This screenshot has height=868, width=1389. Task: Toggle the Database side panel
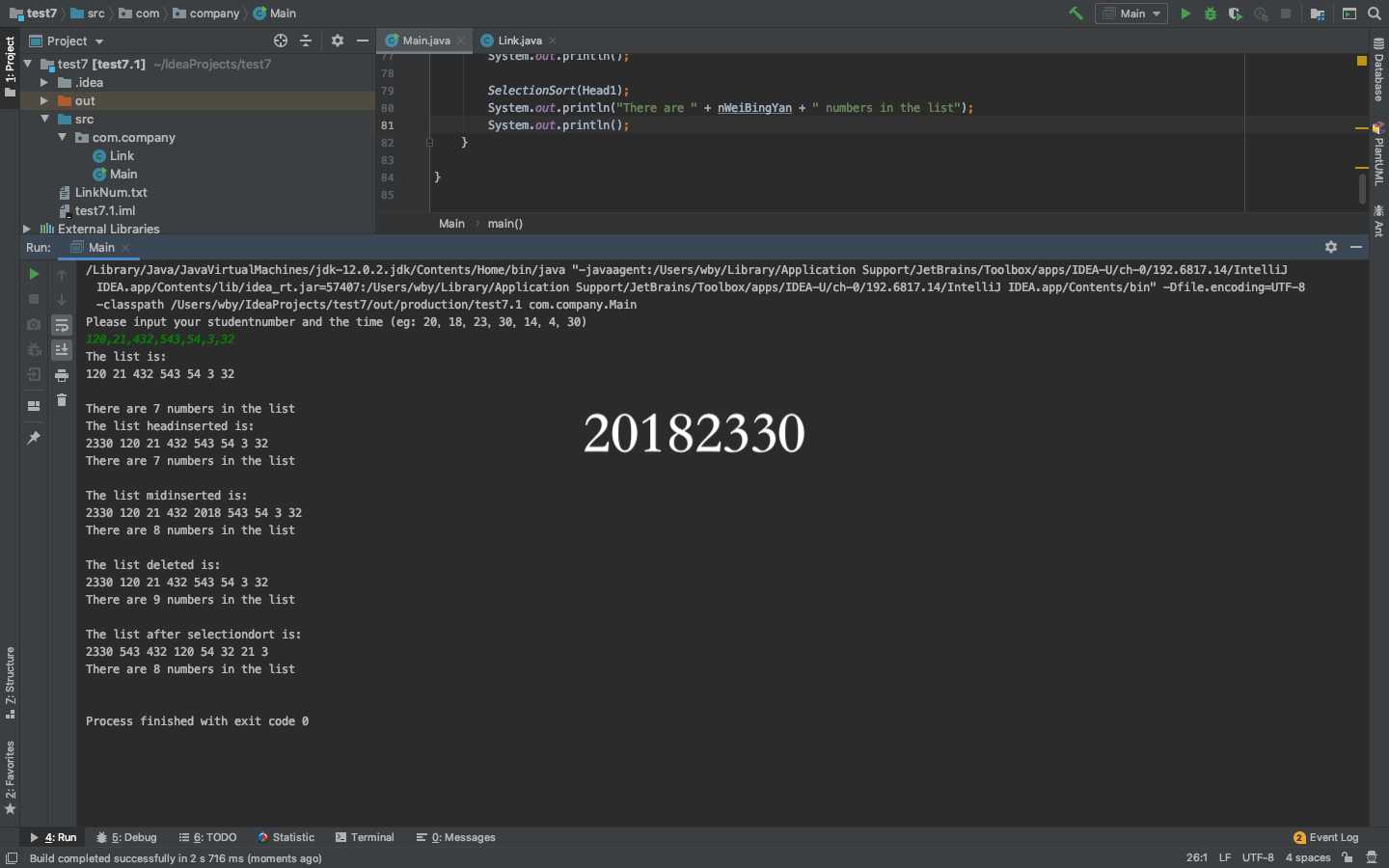click(x=1379, y=69)
